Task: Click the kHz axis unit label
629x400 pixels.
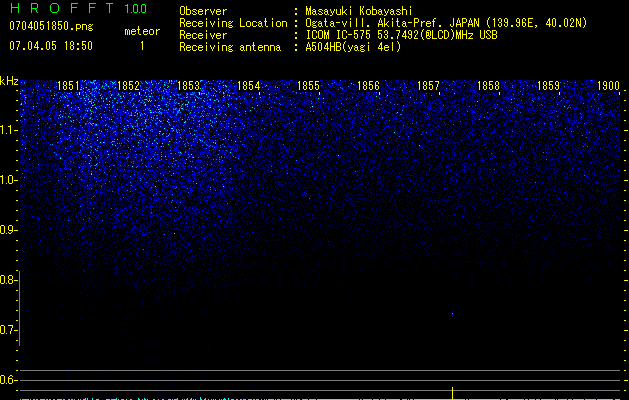Action: [9, 81]
